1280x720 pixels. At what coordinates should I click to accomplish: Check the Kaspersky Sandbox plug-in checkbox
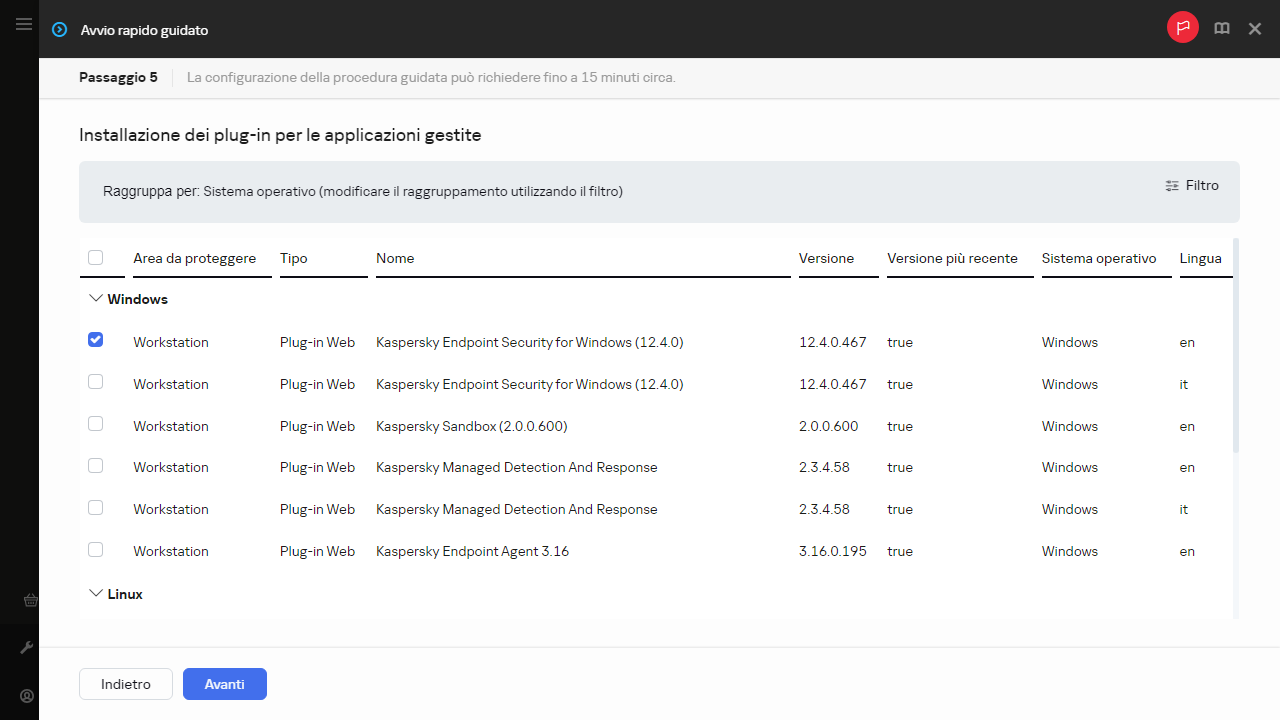click(95, 423)
